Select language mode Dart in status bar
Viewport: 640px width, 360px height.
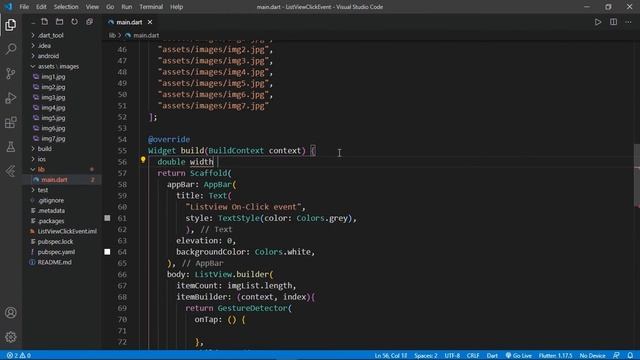coord(492,356)
